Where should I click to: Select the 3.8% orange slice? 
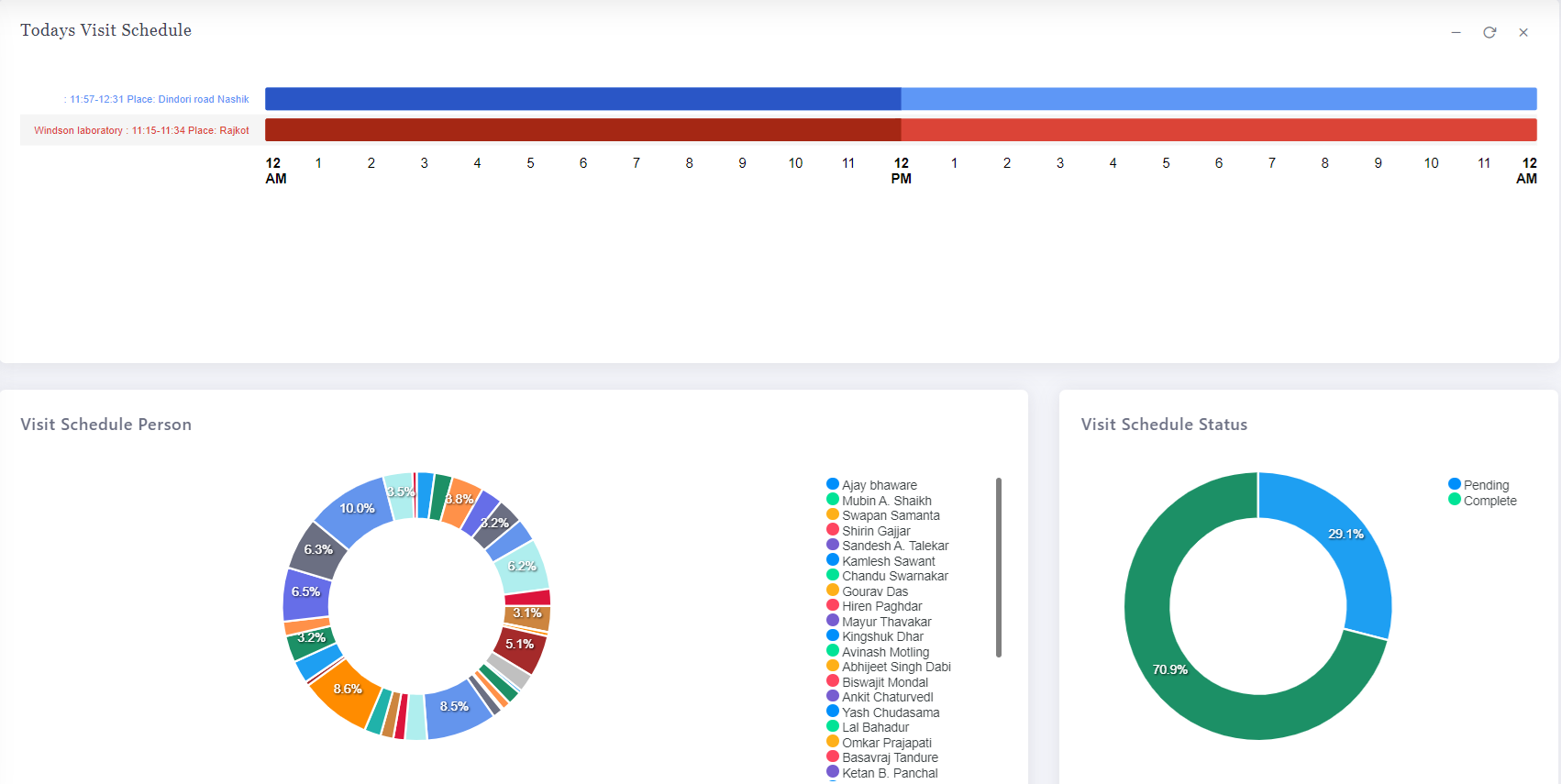click(460, 502)
